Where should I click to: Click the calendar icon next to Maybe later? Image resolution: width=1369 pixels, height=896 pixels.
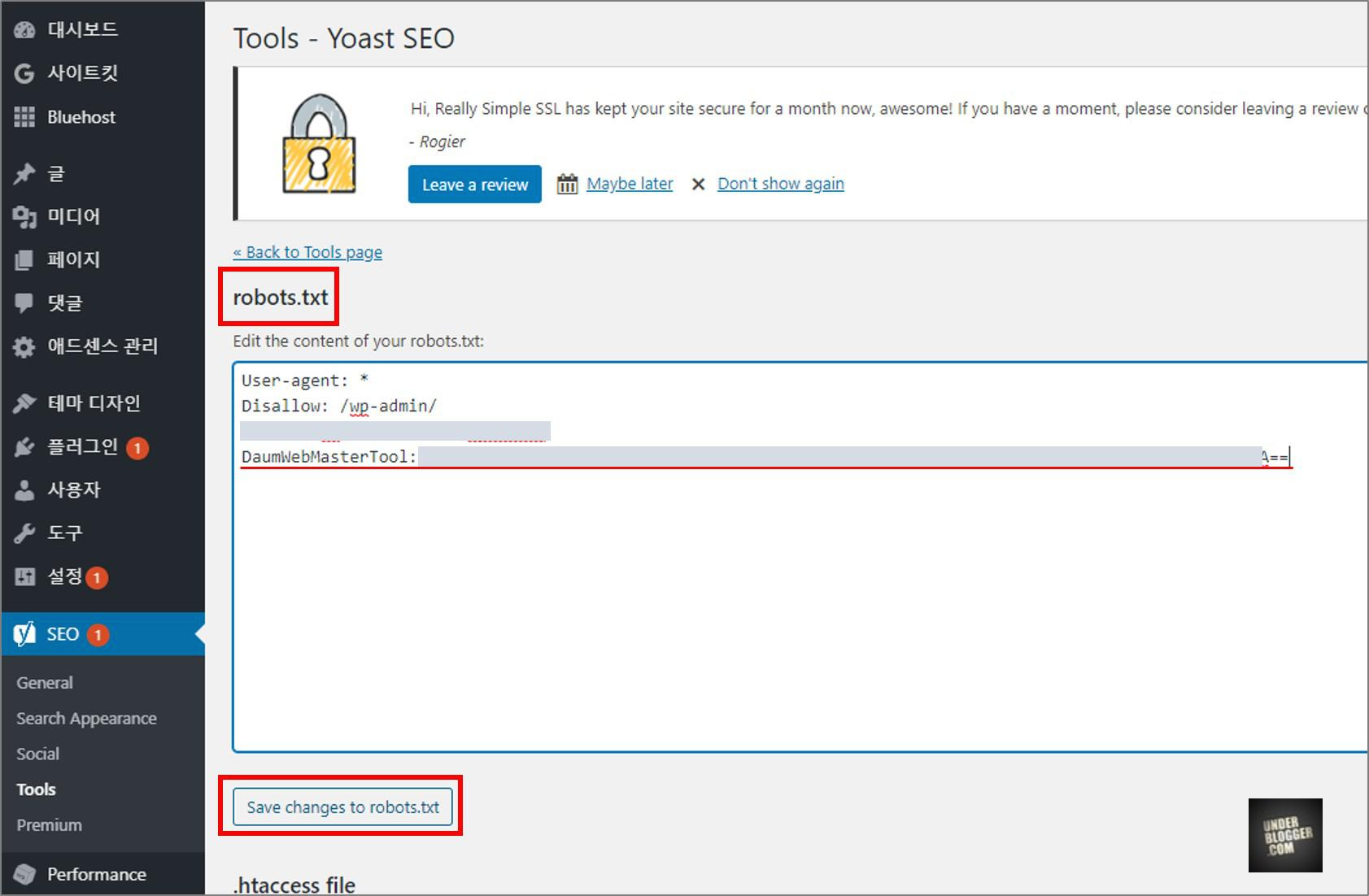point(567,184)
